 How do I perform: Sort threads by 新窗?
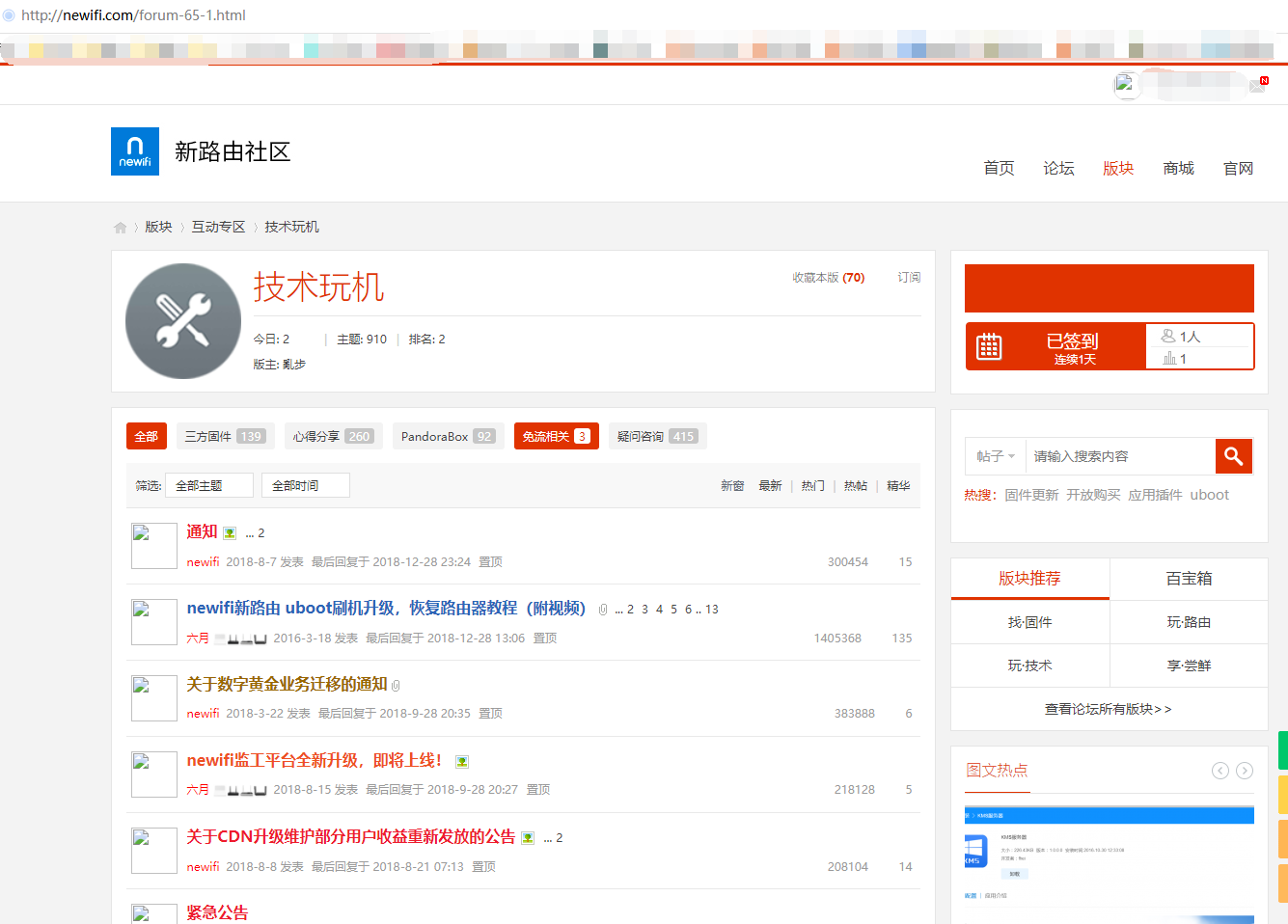732,486
